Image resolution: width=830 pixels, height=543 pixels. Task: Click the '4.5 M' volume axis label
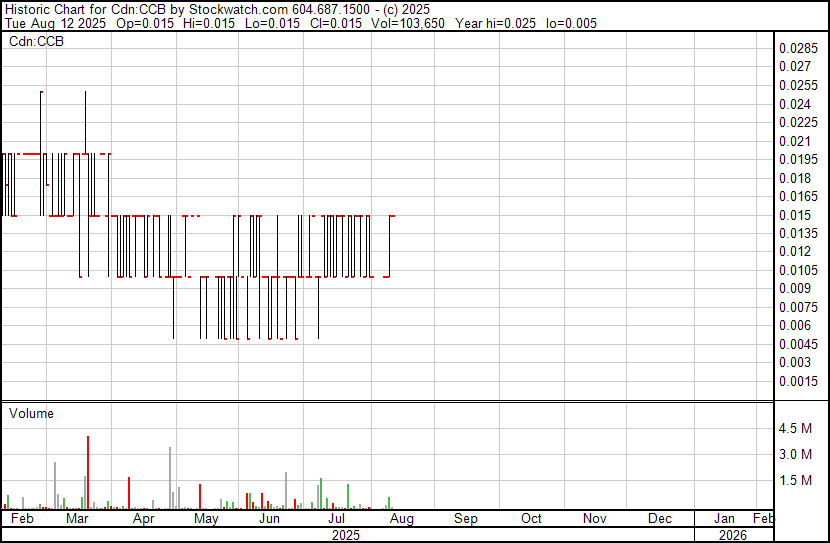[795, 428]
